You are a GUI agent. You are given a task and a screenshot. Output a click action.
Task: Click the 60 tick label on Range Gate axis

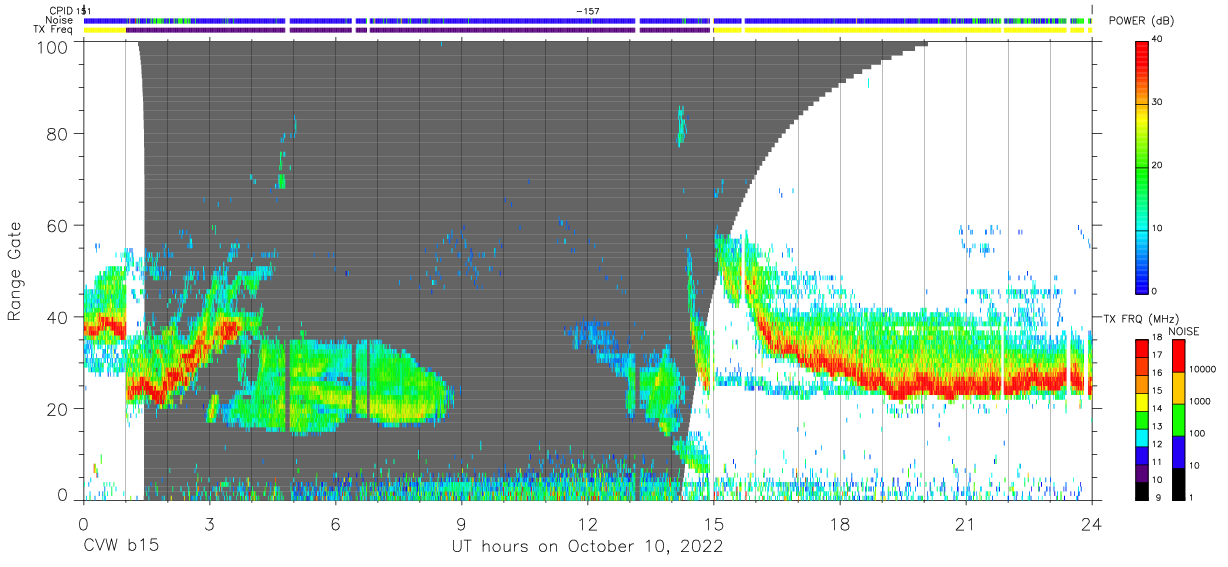click(x=58, y=225)
